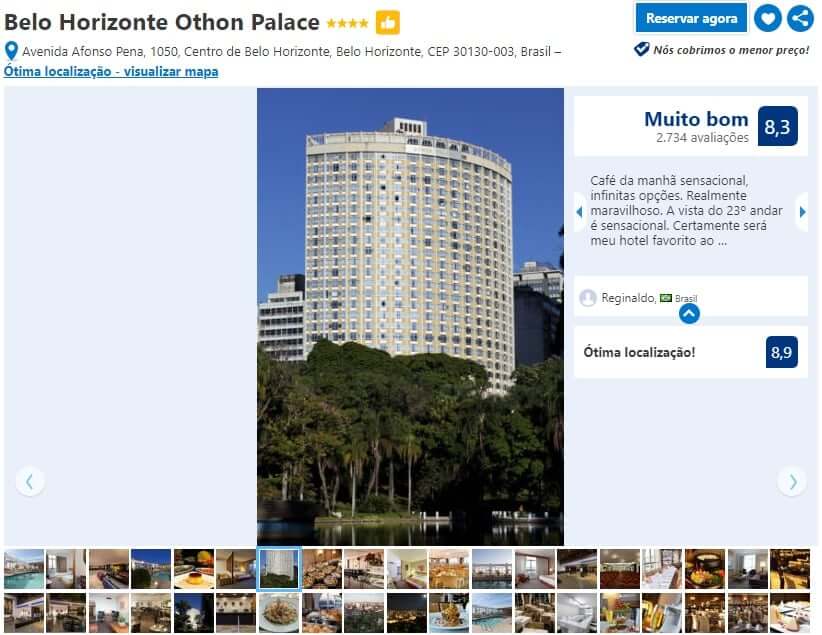Select the first pool thumbnail
This screenshot has width=822, height=635.
point(24,569)
